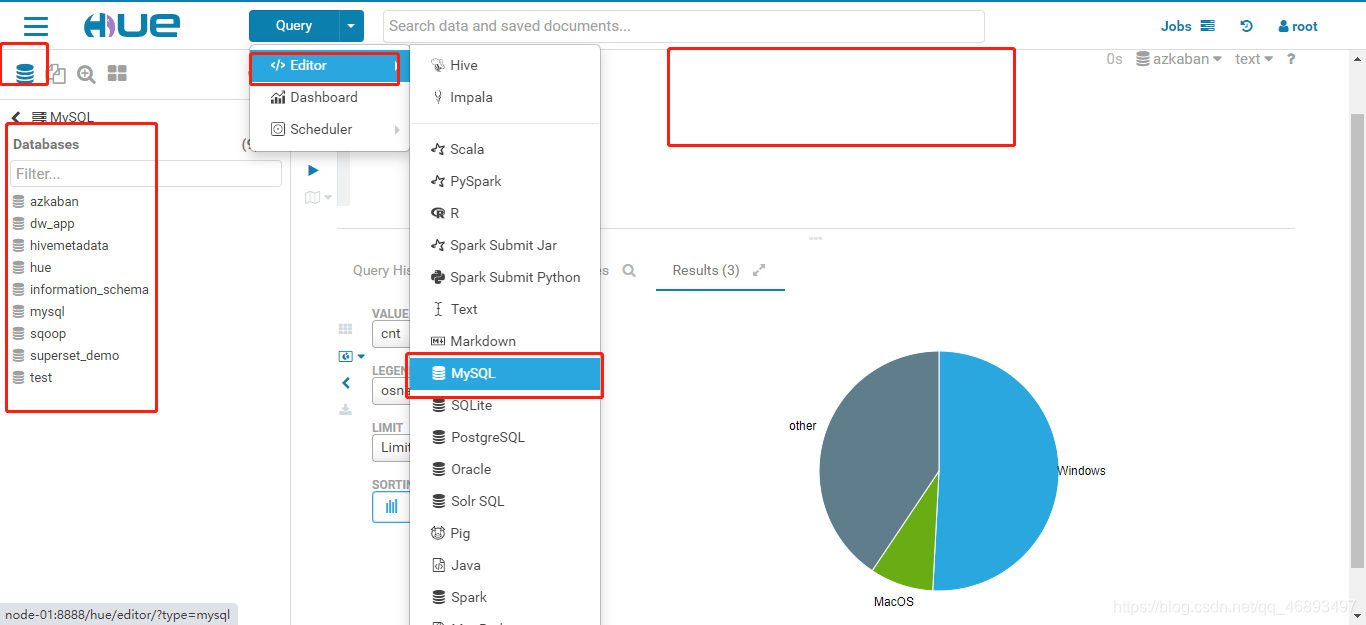
Task: Open the Jobs browser
Action: click(x=1188, y=26)
